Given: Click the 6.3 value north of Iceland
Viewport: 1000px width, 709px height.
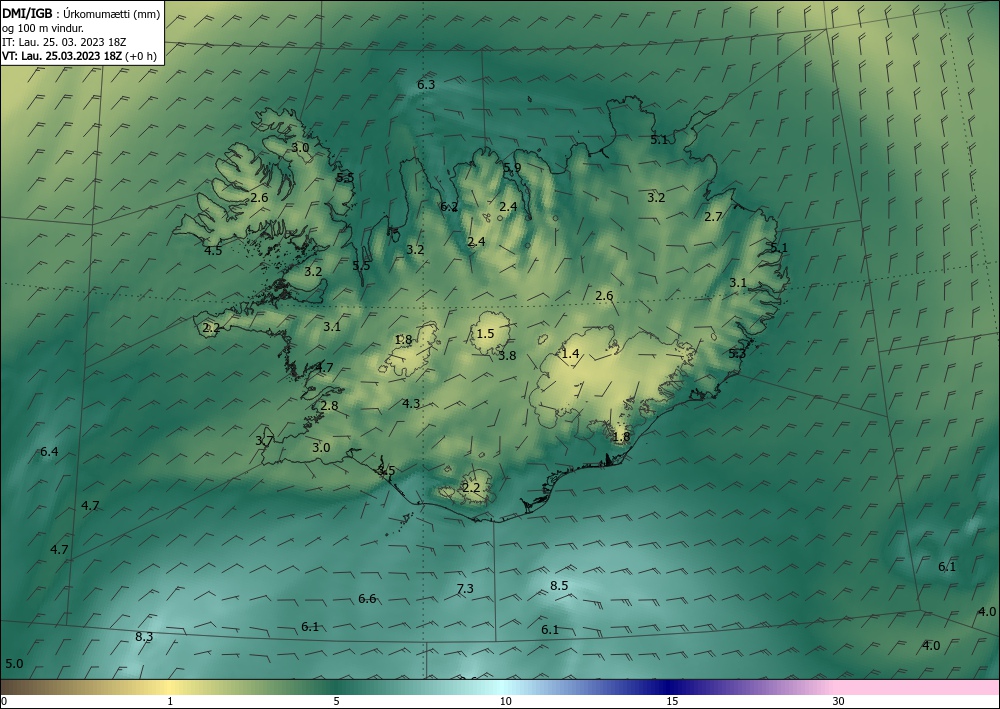Looking at the screenshot, I should 426,84.
